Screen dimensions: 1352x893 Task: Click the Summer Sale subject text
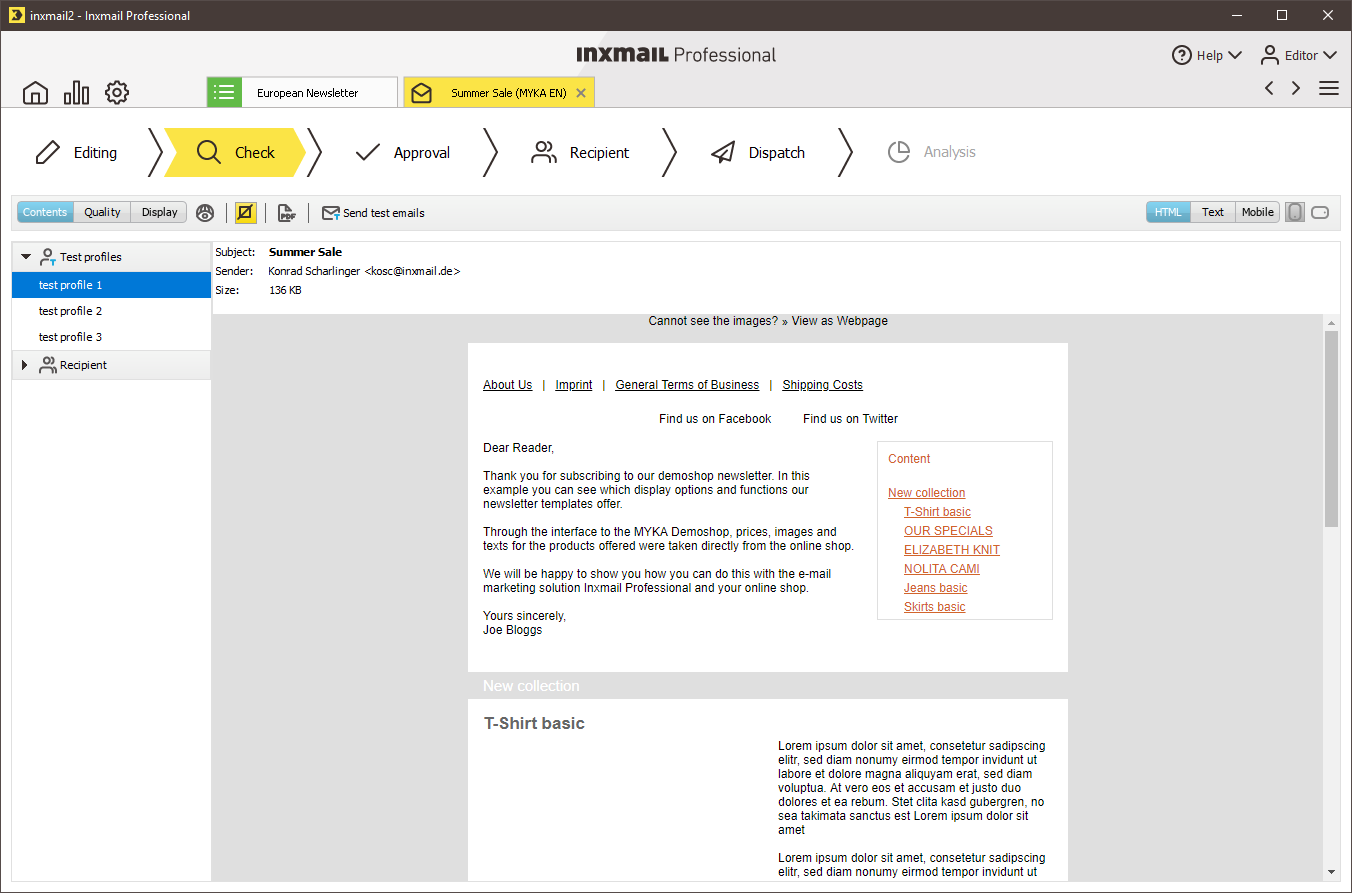pyautogui.click(x=305, y=252)
